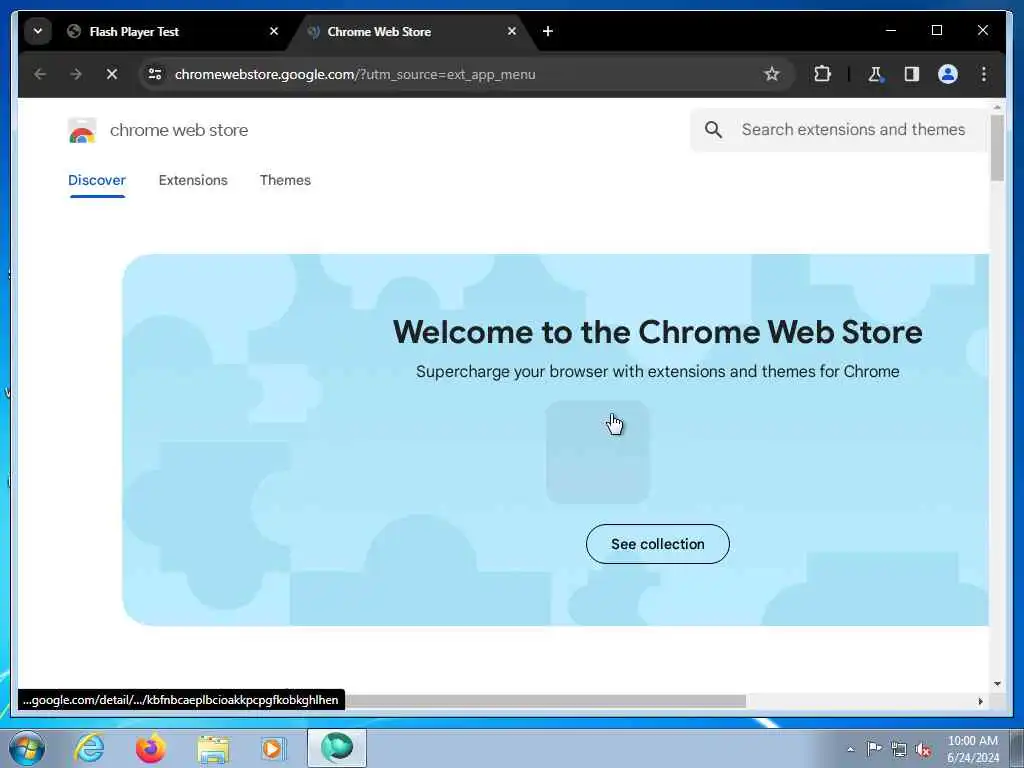Bookmark this page with star icon
This screenshot has height=768, width=1024.
[x=771, y=74]
